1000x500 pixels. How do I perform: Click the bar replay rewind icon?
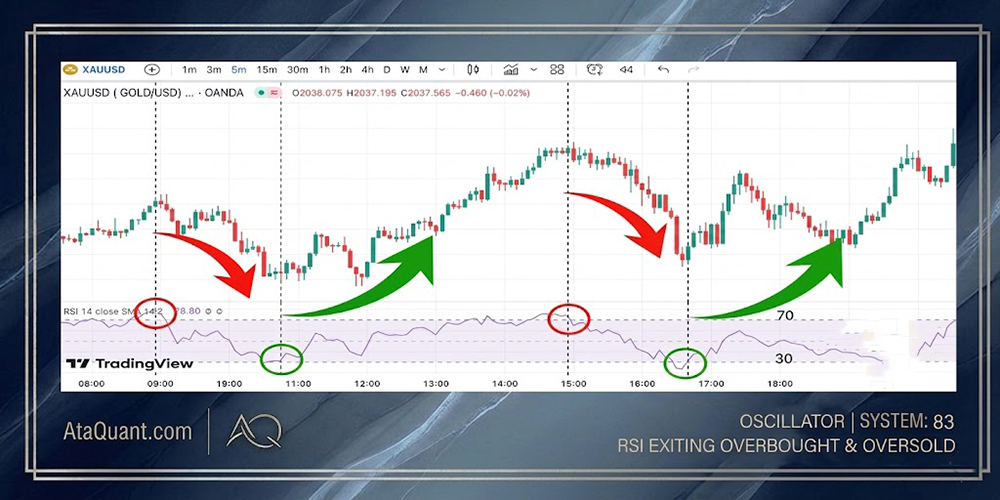point(626,70)
